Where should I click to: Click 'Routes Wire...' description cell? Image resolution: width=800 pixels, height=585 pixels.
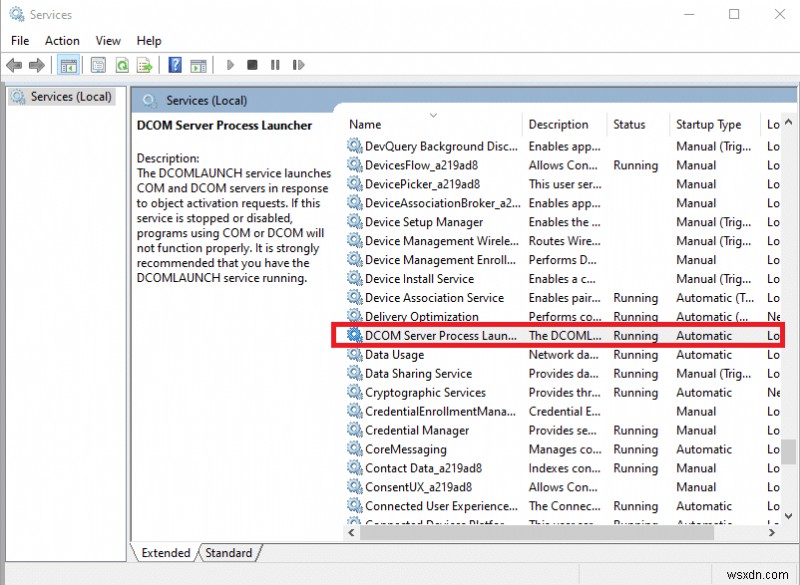click(x=564, y=241)
